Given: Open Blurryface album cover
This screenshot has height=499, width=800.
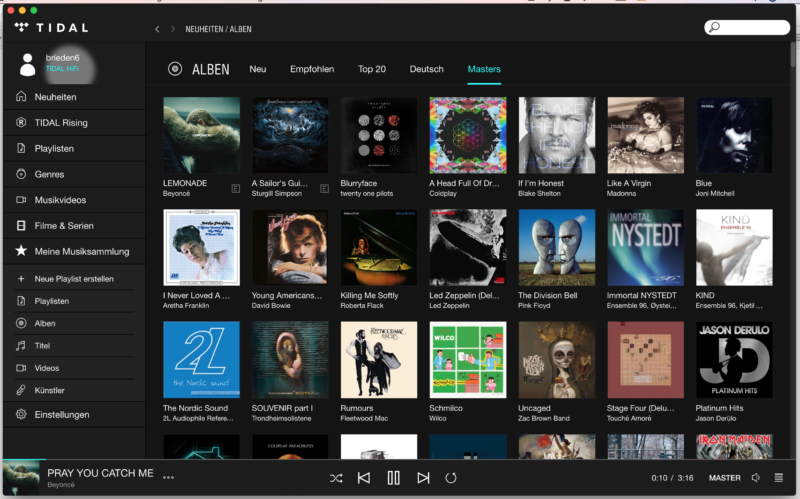Looking at the screenshot, I should coord(379,135).
